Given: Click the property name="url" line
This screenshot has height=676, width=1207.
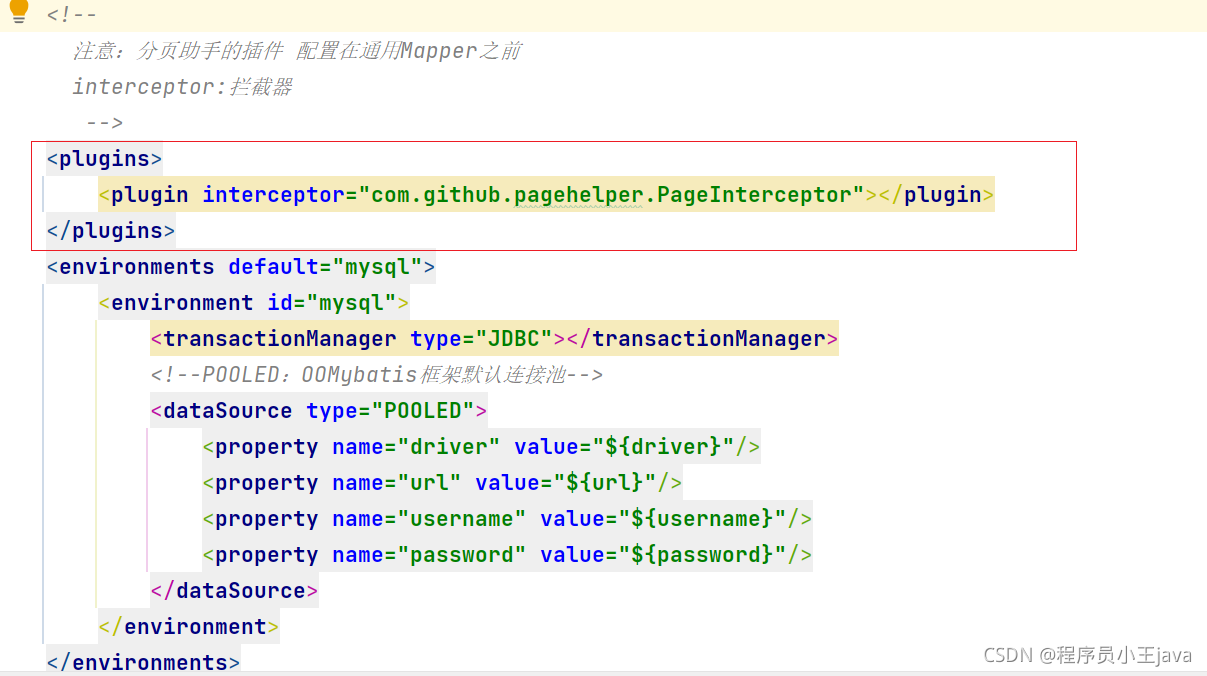Looking at the screenshot, I should [x=442, y=482].
